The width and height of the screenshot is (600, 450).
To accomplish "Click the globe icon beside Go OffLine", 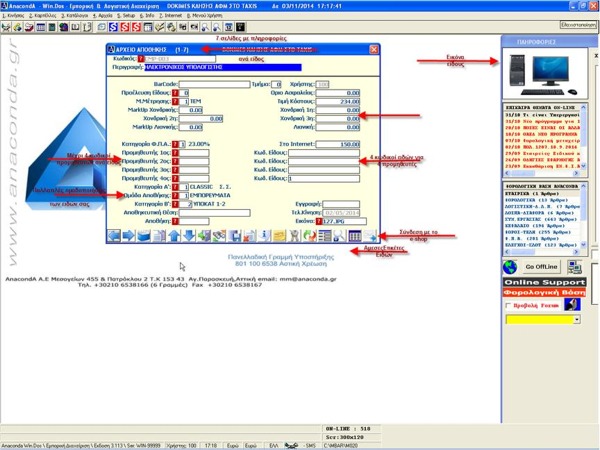I will point(510,267).
